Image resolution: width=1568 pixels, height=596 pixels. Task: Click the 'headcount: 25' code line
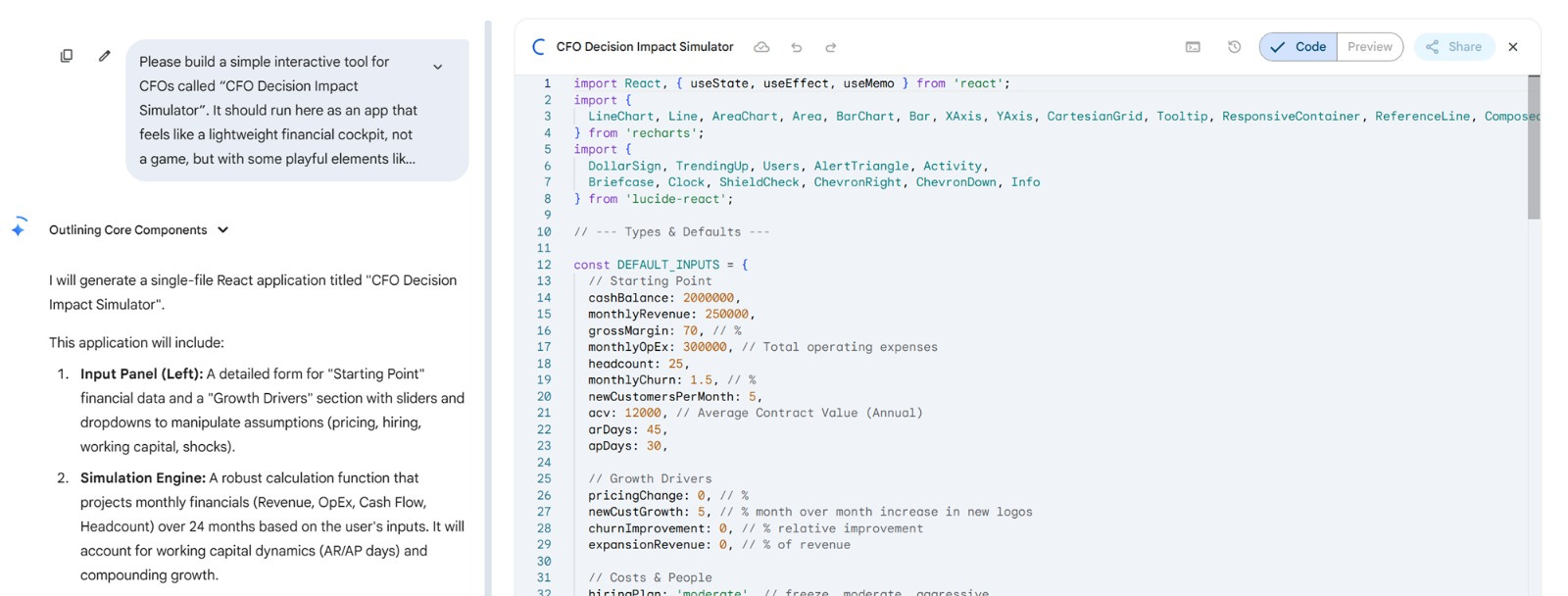click(639, 364)
